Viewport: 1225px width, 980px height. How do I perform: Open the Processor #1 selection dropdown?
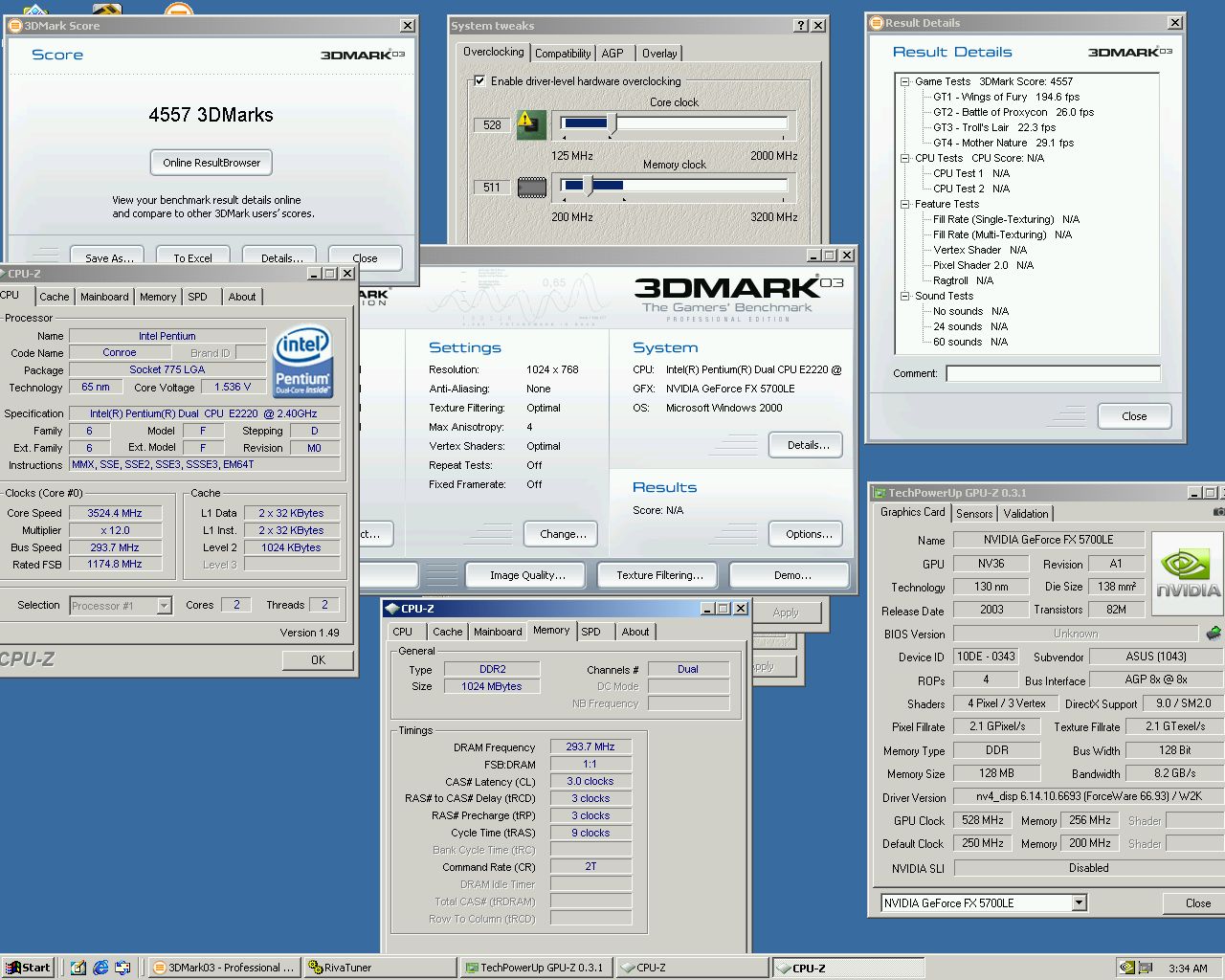click(164, 605)
